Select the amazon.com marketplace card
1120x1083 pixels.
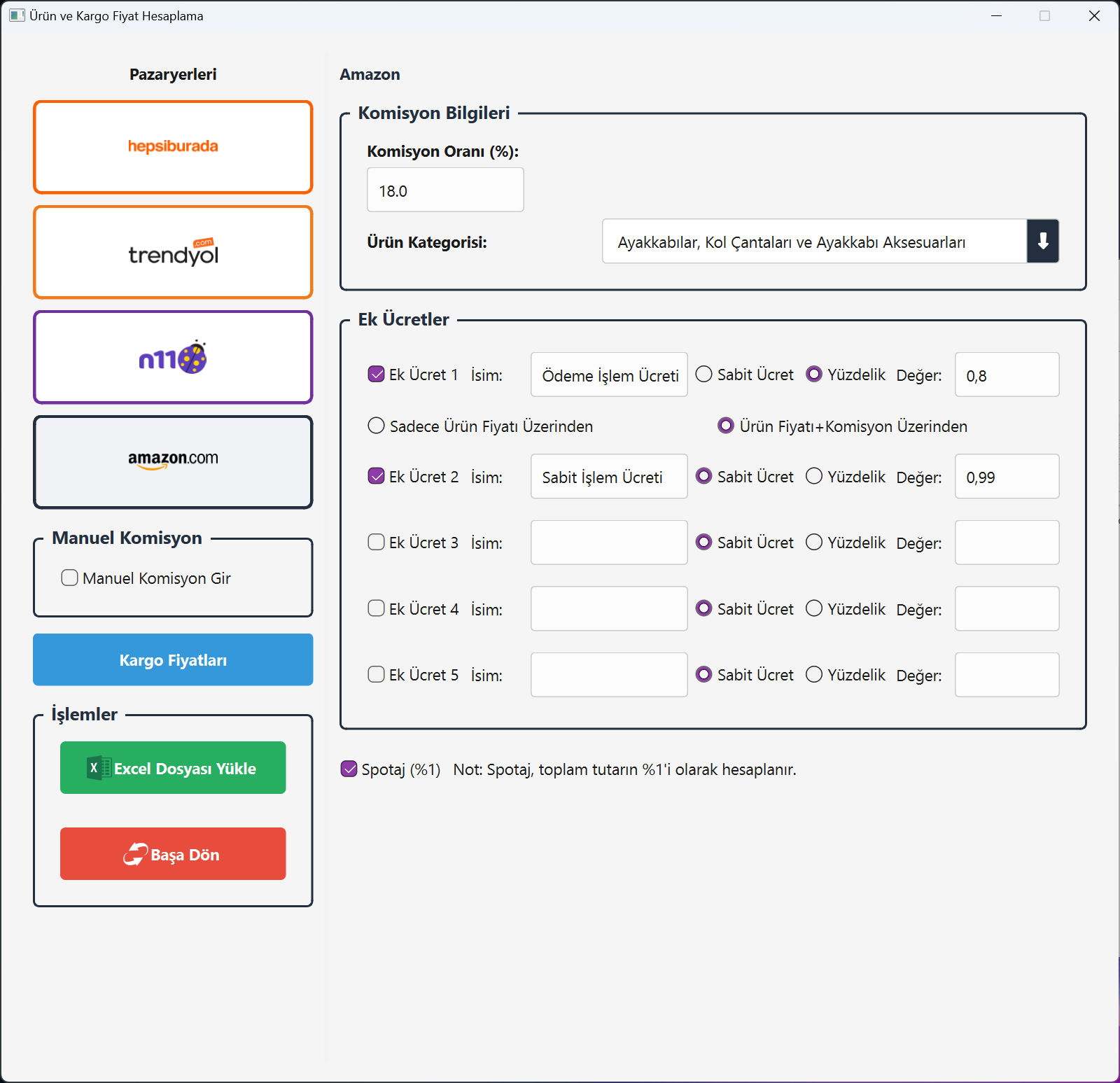pyautogui.click(x=173, y=462)
